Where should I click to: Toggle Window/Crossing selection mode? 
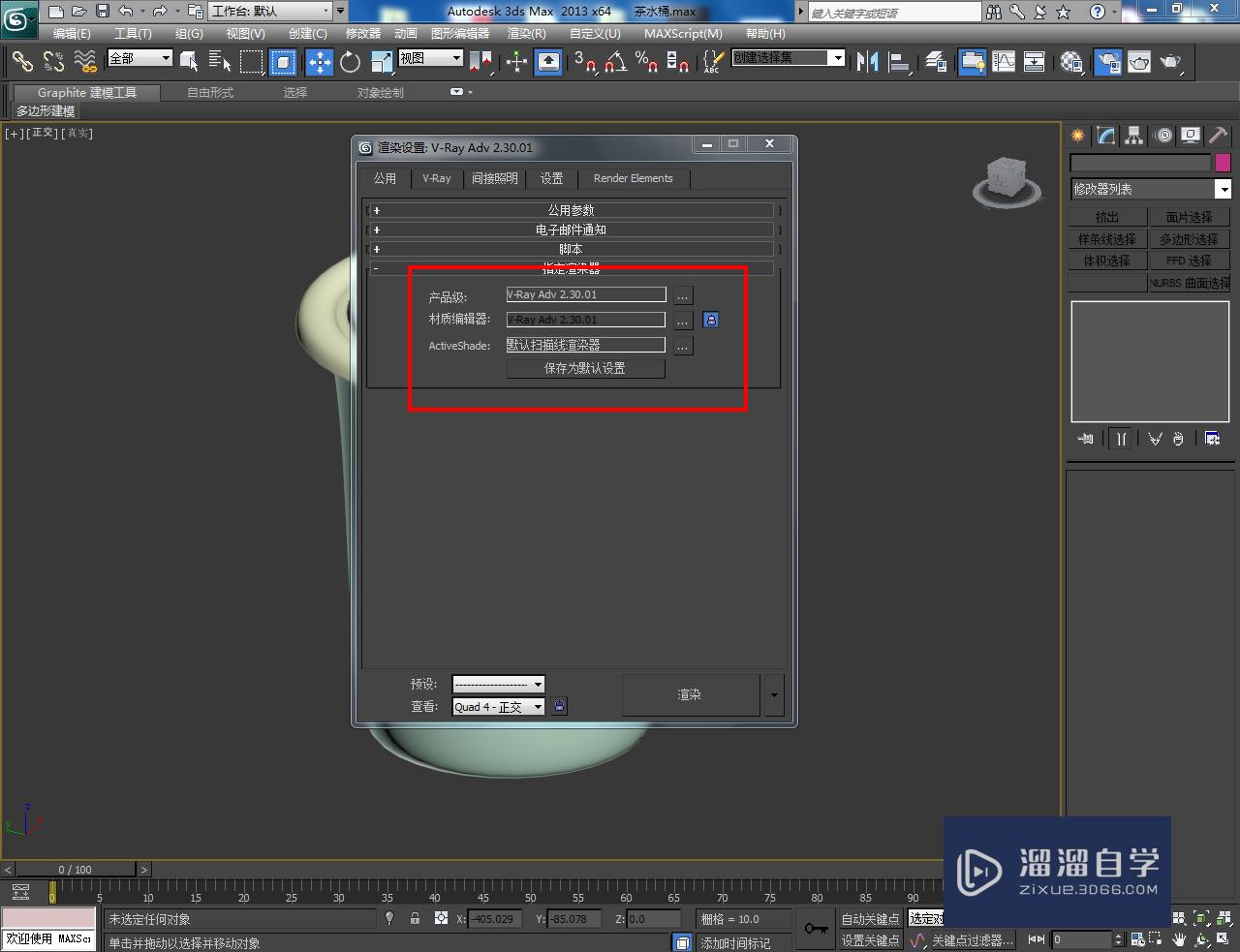(x=282, y=62)
